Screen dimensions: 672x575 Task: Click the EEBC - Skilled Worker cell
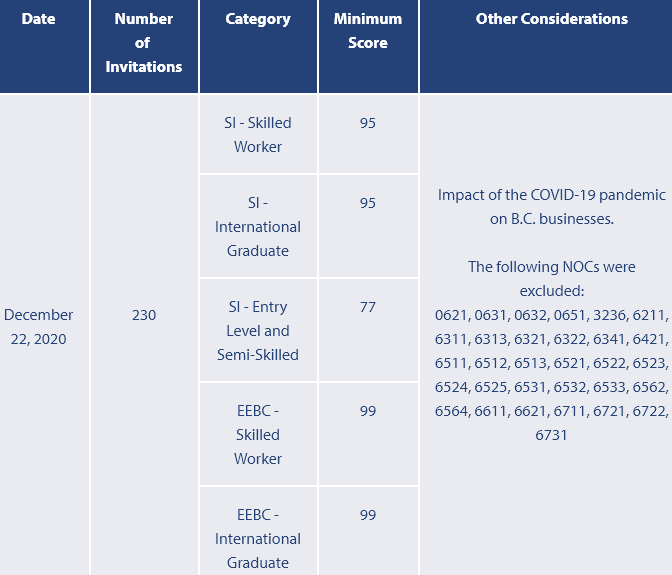tap(258, 435)
